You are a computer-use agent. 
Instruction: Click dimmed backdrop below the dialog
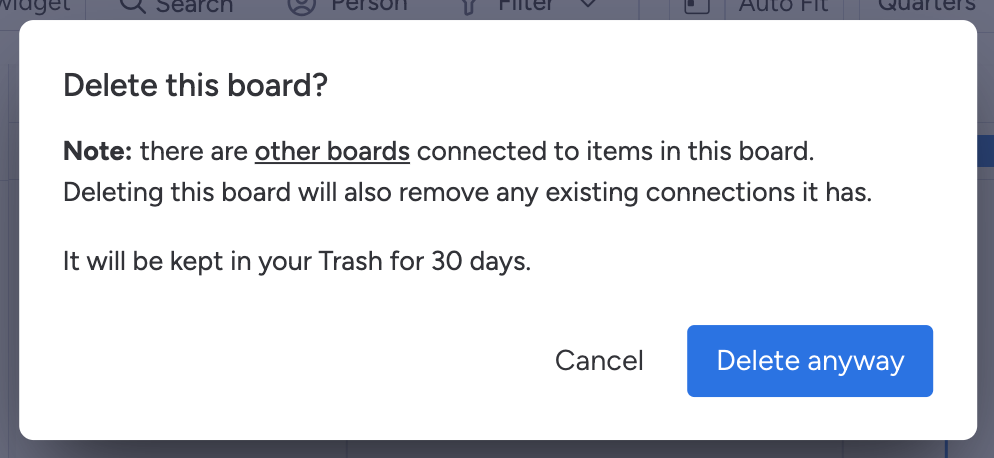[500, 449]
